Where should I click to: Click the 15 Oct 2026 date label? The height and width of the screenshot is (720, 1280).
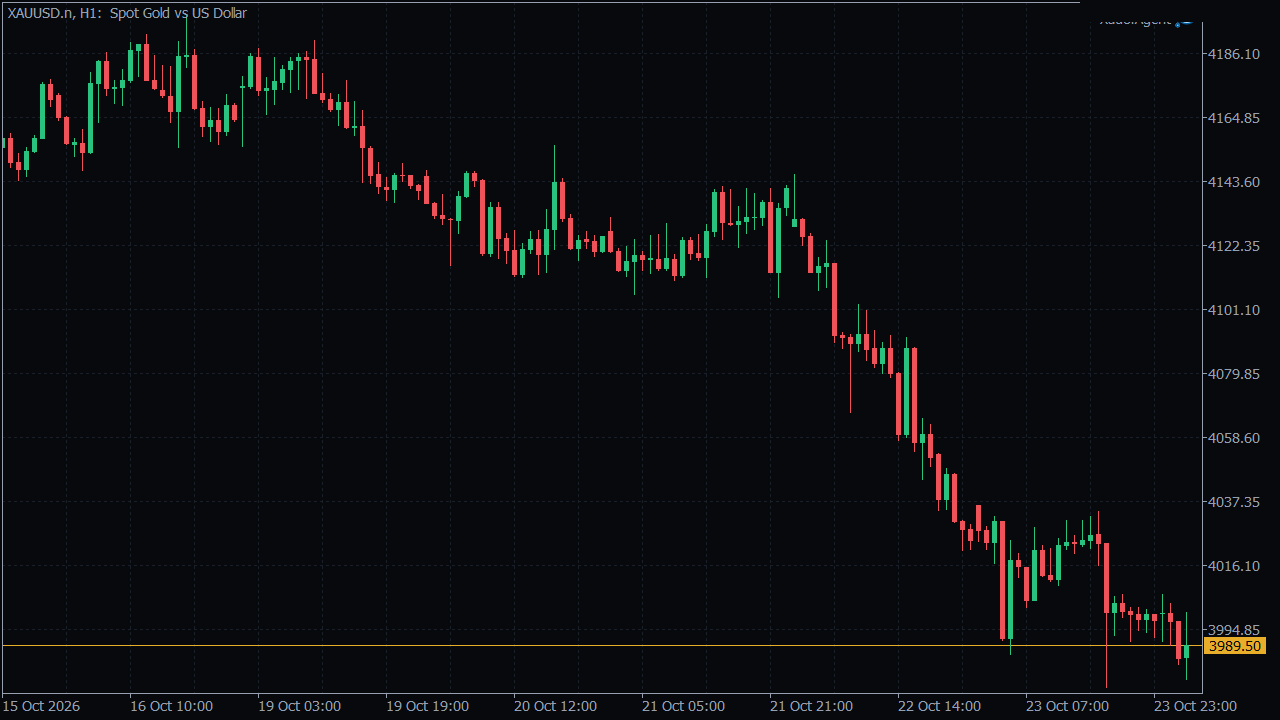pos(43,706)
